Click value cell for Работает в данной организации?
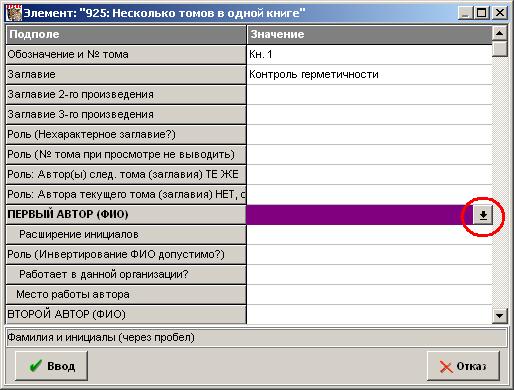 point(369,274)
